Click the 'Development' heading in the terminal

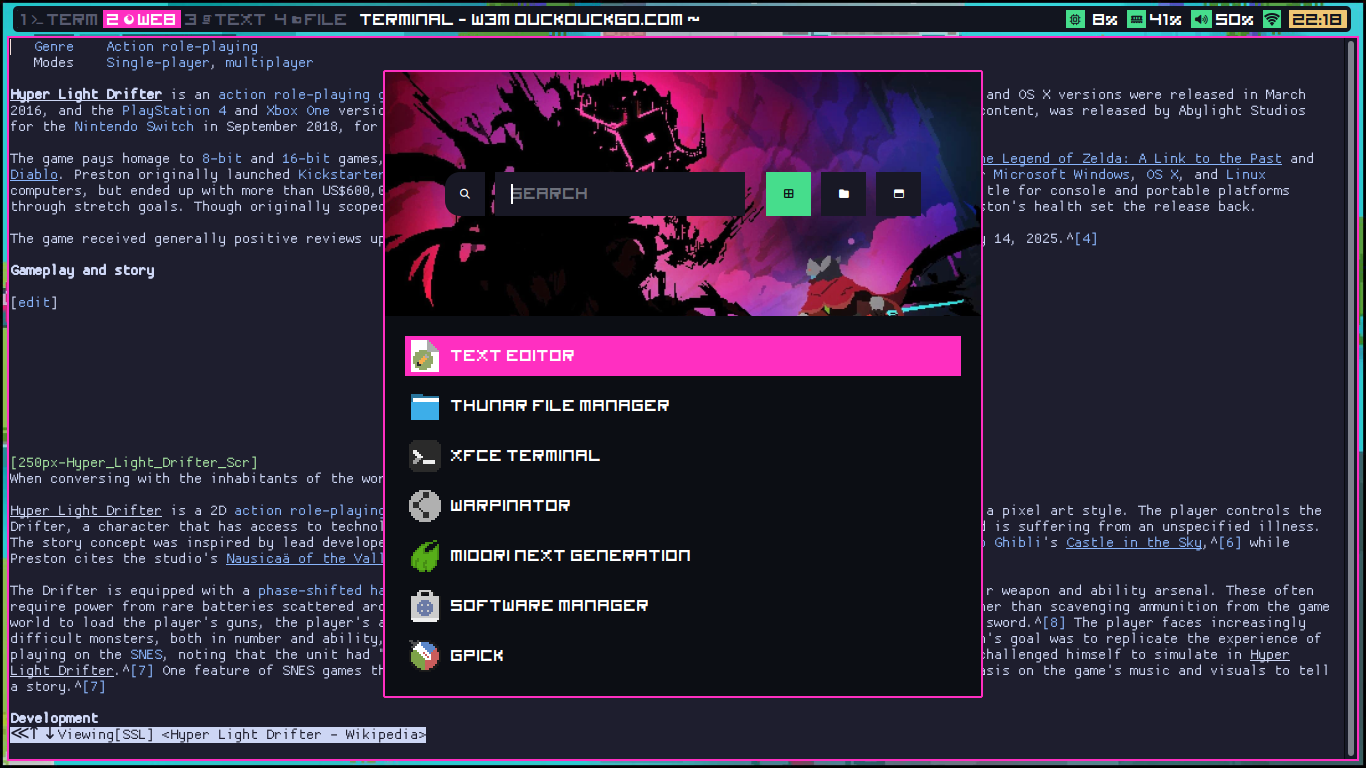pyautogui.click(x=54, y=719)
